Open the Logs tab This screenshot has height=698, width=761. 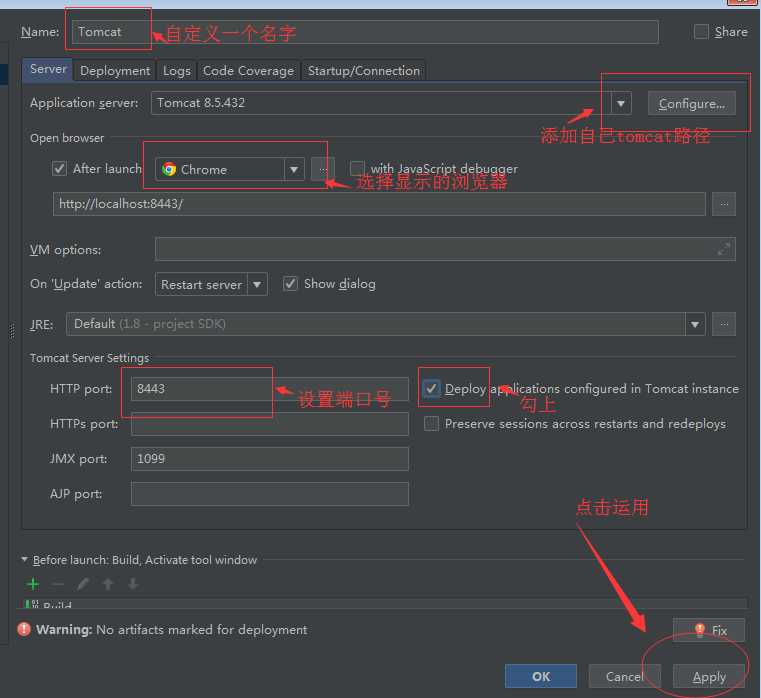point(176,71)
